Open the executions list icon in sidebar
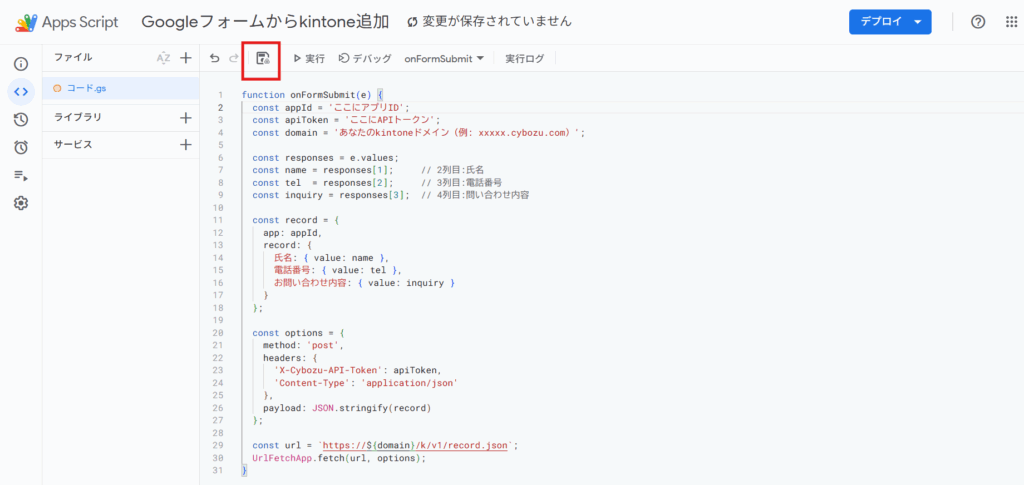The height and width of the screenshot is (485, 1024). pos(21,176)
